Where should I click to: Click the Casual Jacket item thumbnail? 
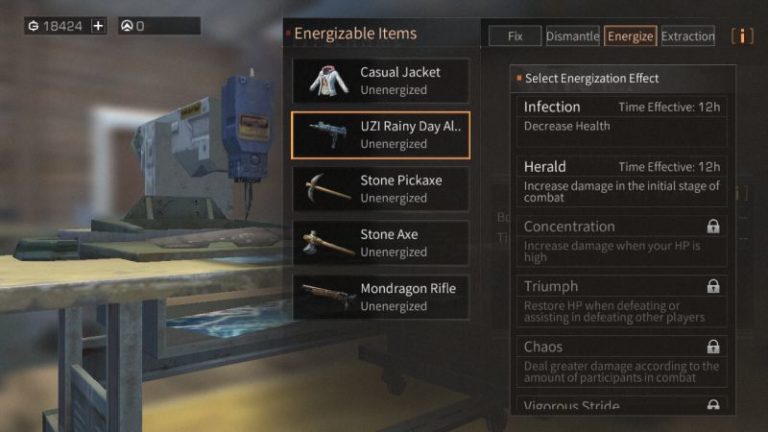pyautogui.click(x=329, y=81)
